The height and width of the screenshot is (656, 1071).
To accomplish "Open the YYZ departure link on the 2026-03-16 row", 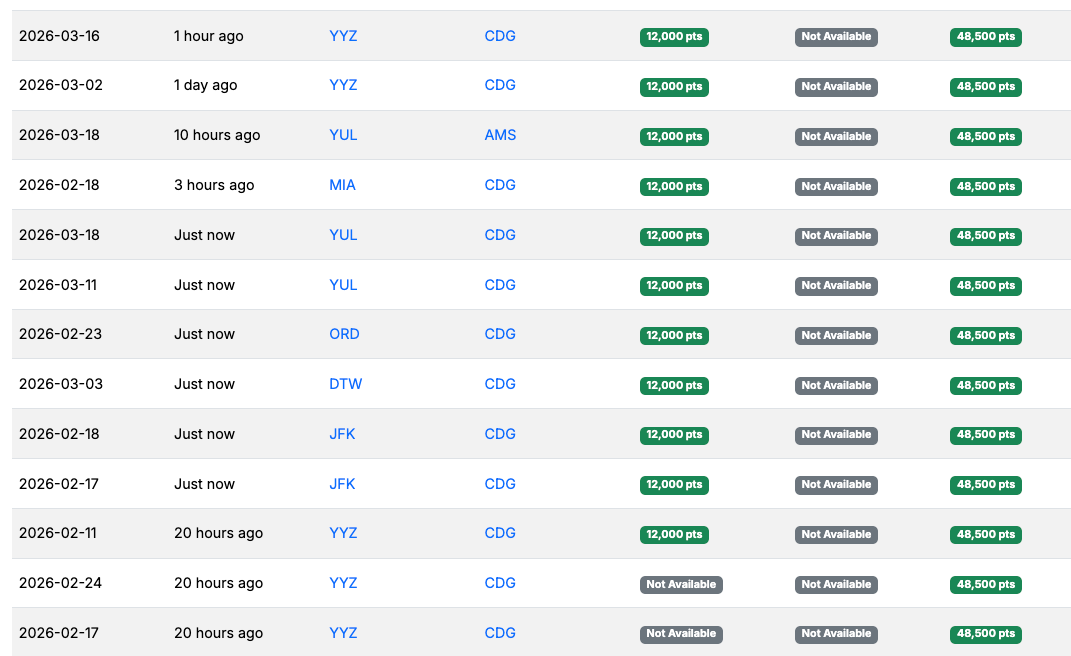I will [343, 36].
